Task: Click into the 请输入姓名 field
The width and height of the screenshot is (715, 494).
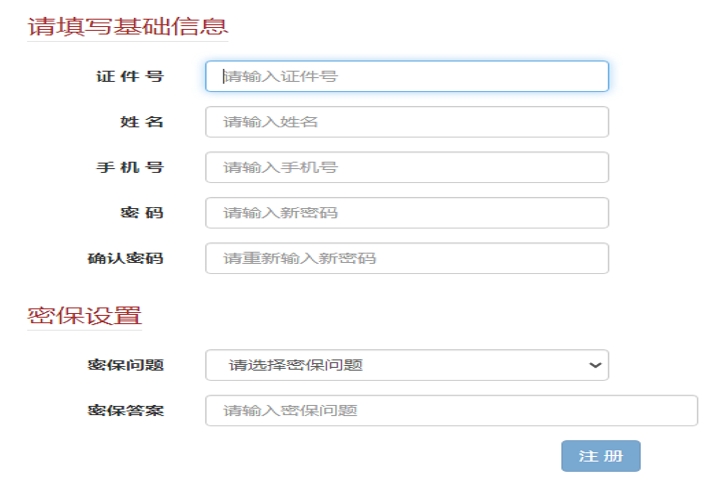Action: [406, 122]
